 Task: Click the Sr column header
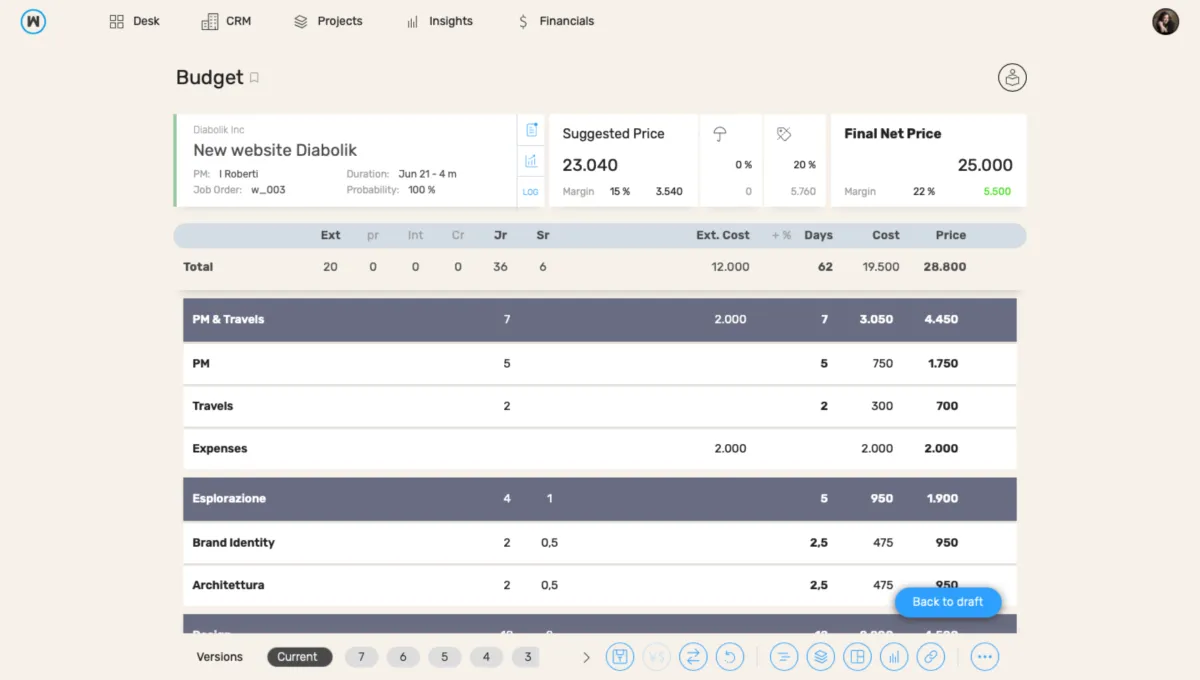click(x=543, y=235)
